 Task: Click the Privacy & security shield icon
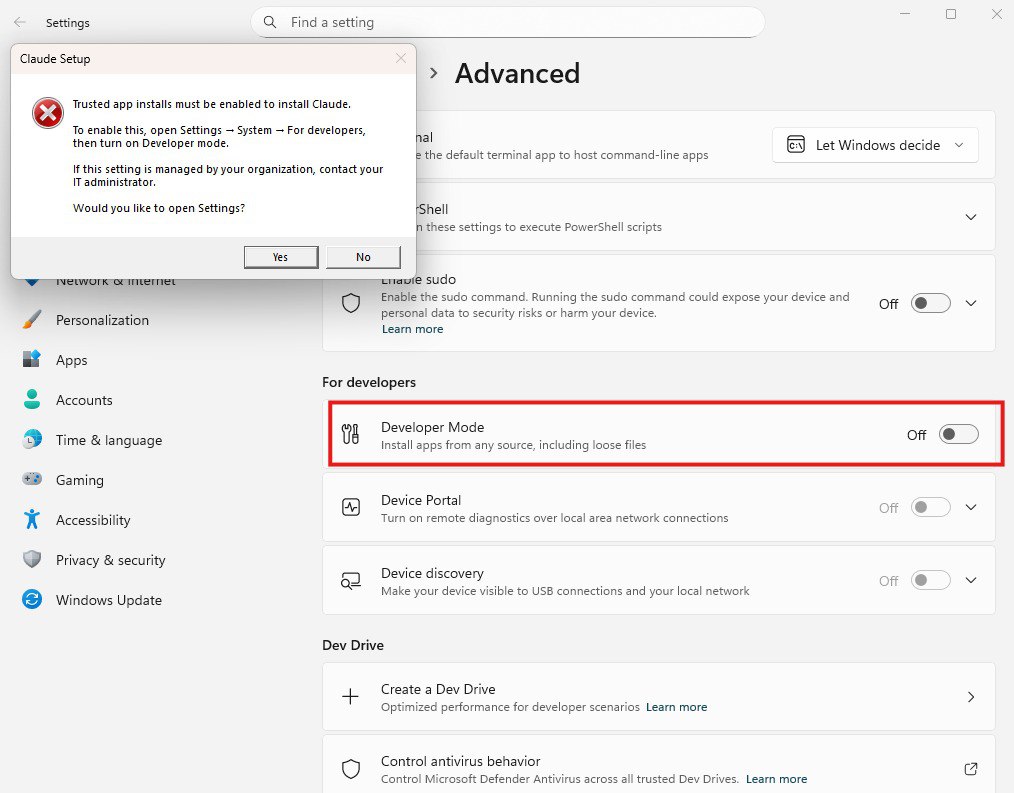coord(32,560)
